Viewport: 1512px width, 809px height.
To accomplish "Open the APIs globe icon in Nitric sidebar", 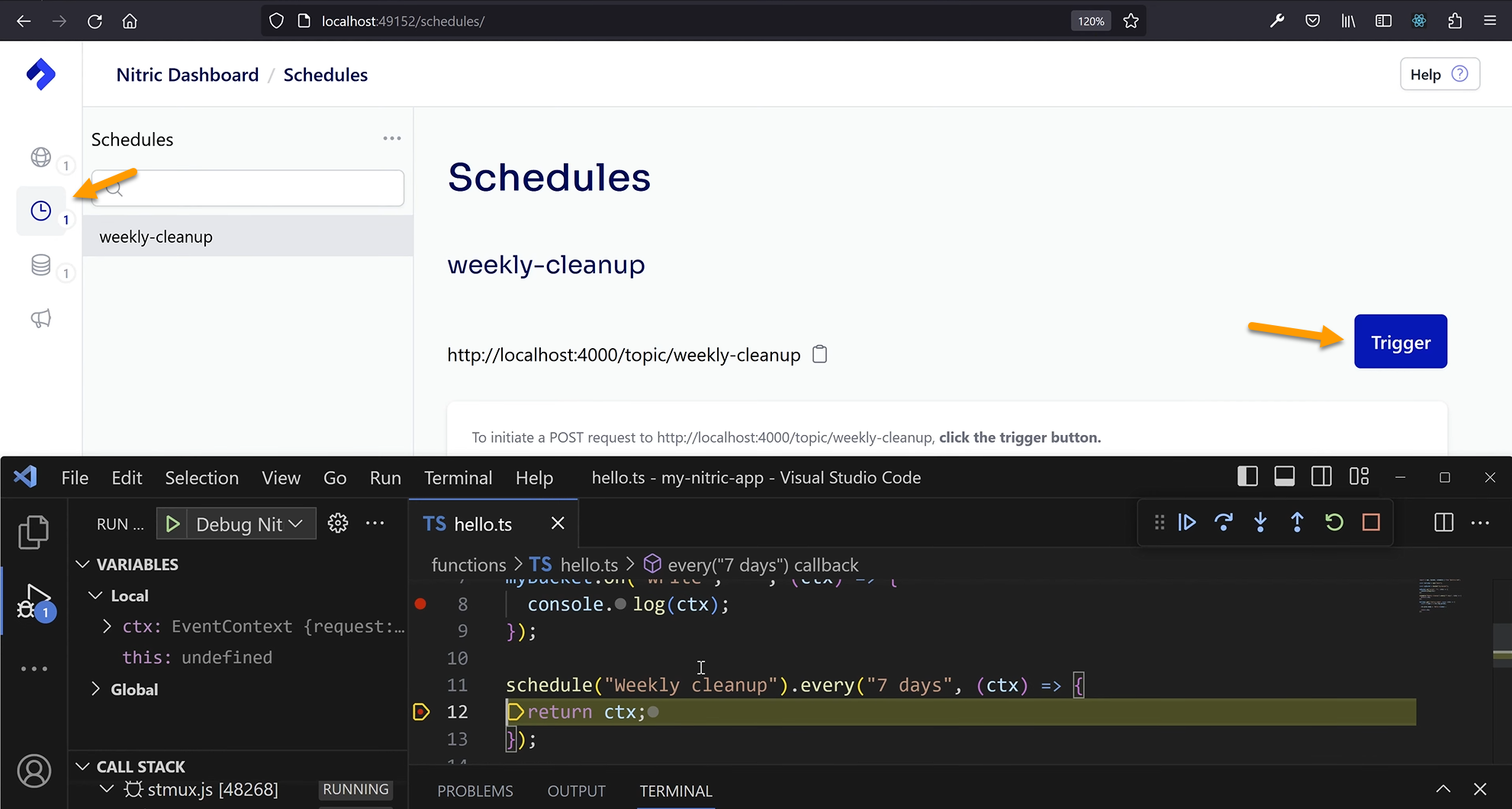I will (41, 158).
